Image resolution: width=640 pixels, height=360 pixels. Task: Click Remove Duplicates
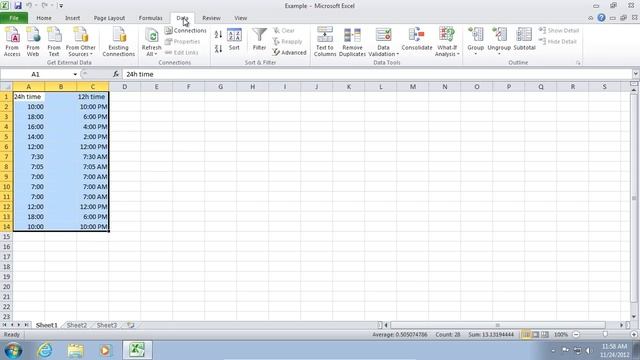[x=352, y=41]
